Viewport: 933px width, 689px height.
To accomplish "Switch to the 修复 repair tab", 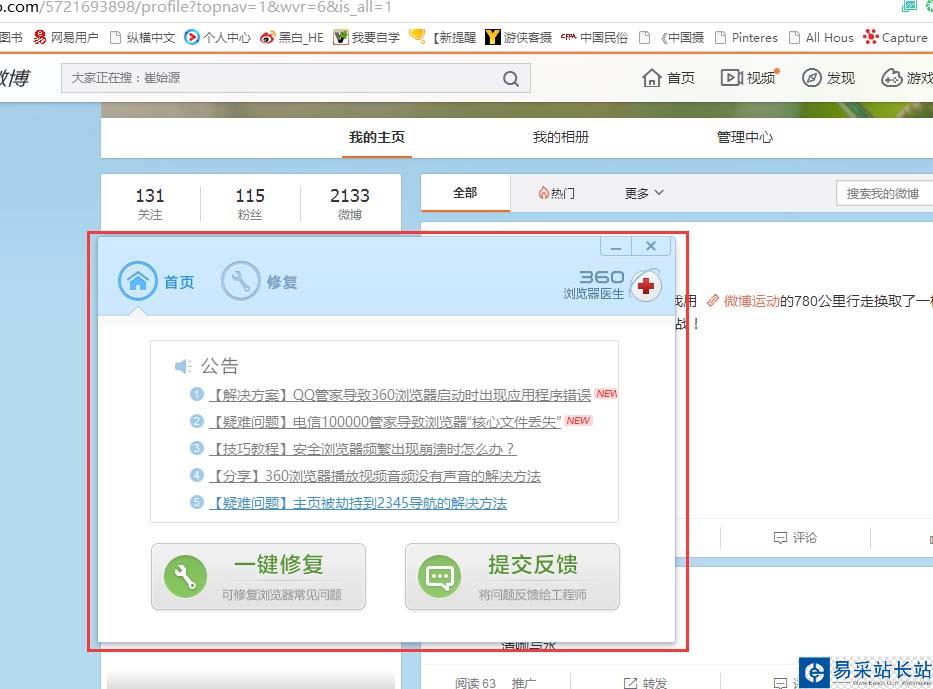I will click(x=259, y=281).
